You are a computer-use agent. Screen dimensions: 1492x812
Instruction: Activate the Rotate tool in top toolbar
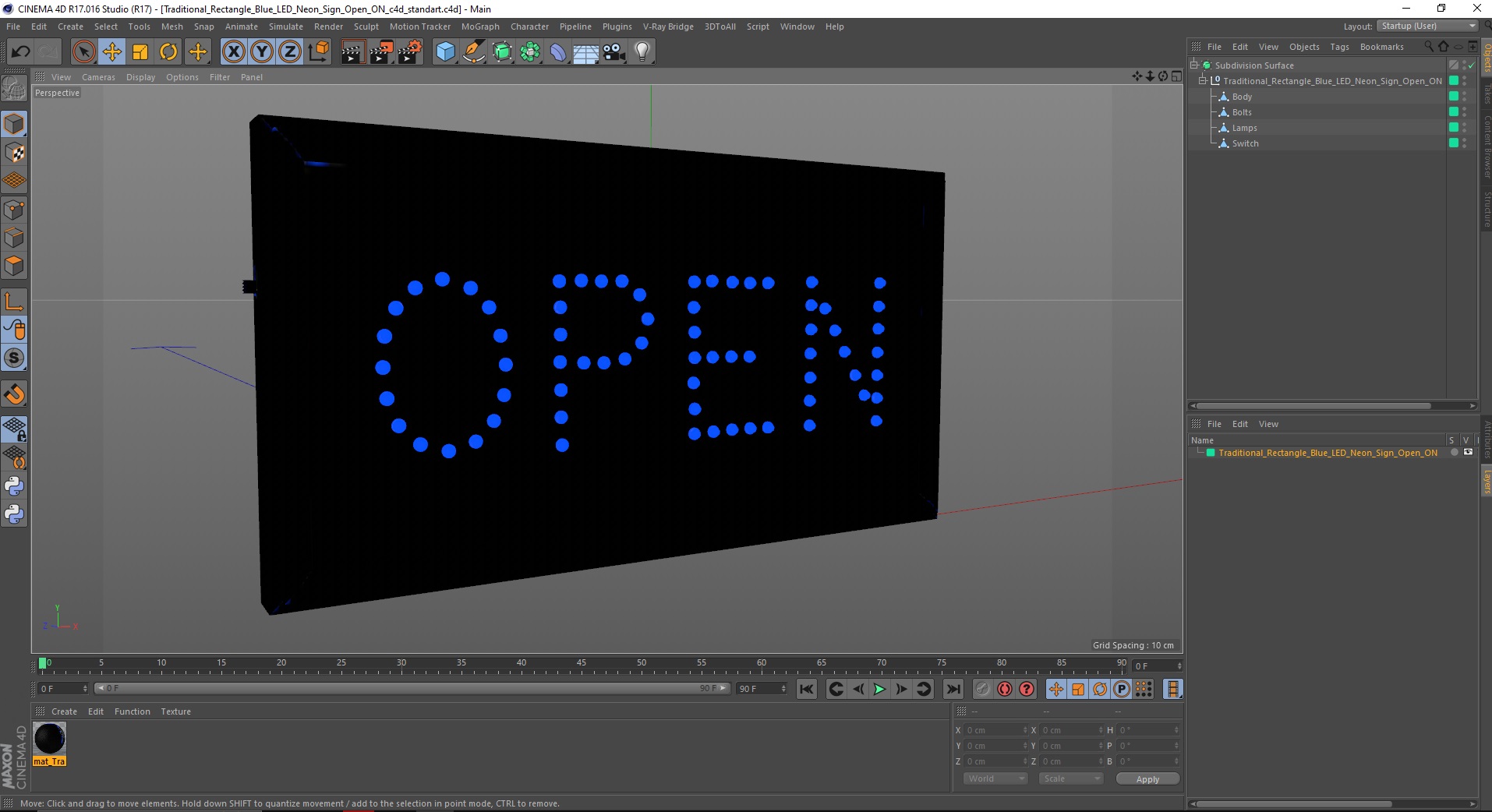168,52
